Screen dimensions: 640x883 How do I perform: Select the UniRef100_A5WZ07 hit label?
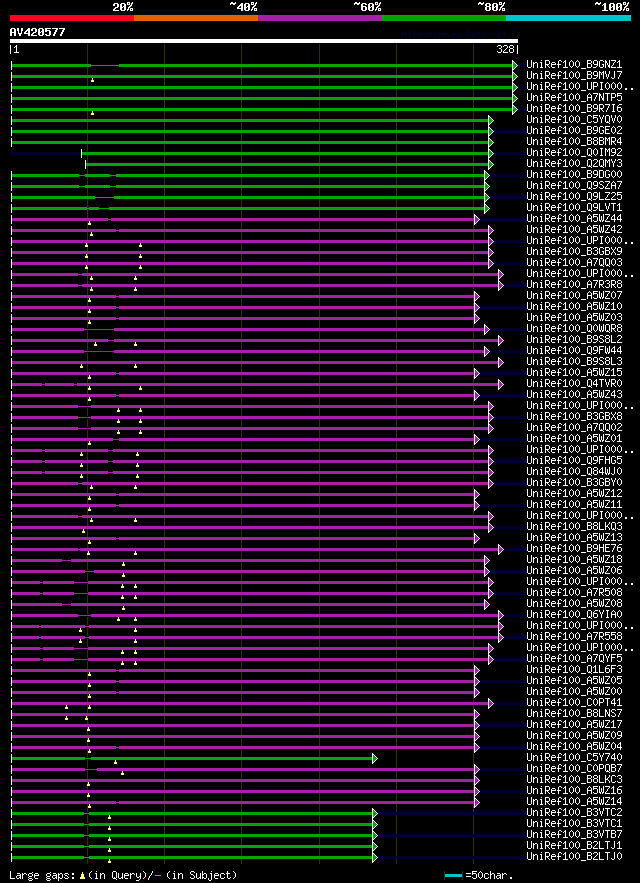[574, 295]
